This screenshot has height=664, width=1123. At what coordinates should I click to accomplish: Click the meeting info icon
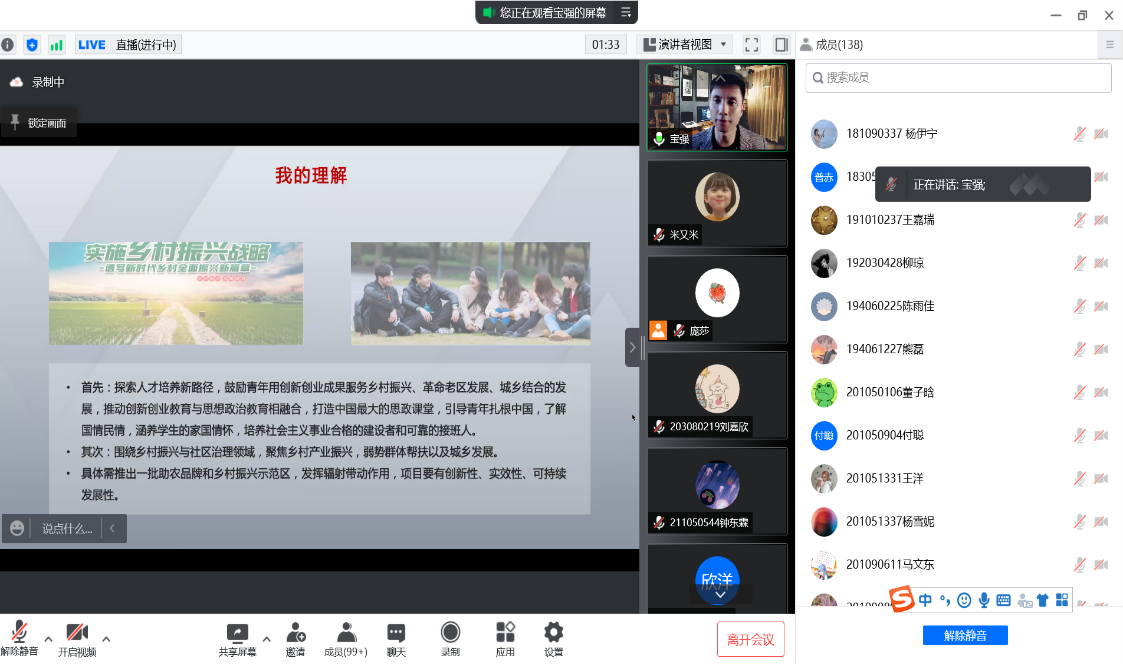tap(8, 45)
